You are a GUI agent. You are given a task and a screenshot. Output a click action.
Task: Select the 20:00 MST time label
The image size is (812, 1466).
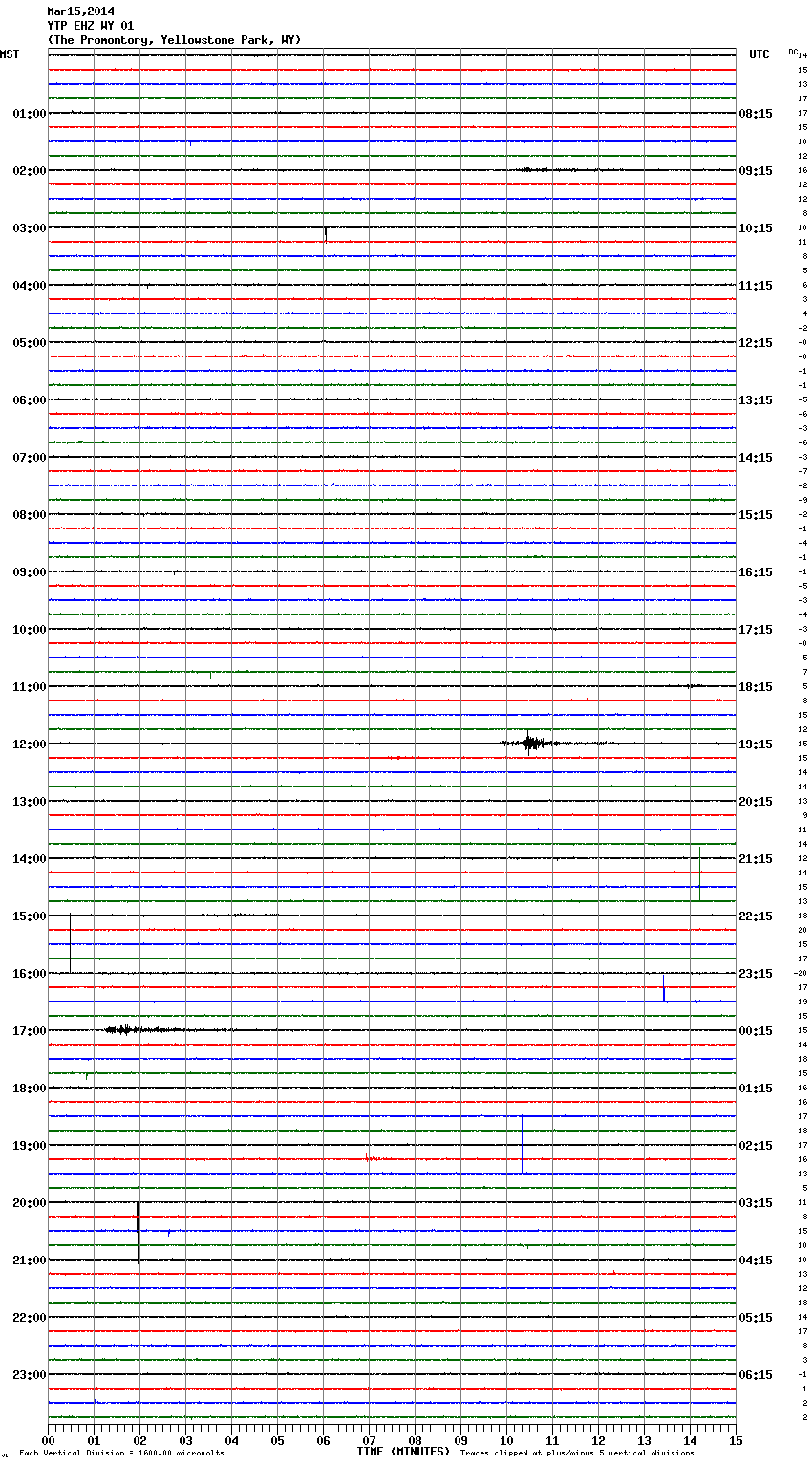(x=29, y=1203)
